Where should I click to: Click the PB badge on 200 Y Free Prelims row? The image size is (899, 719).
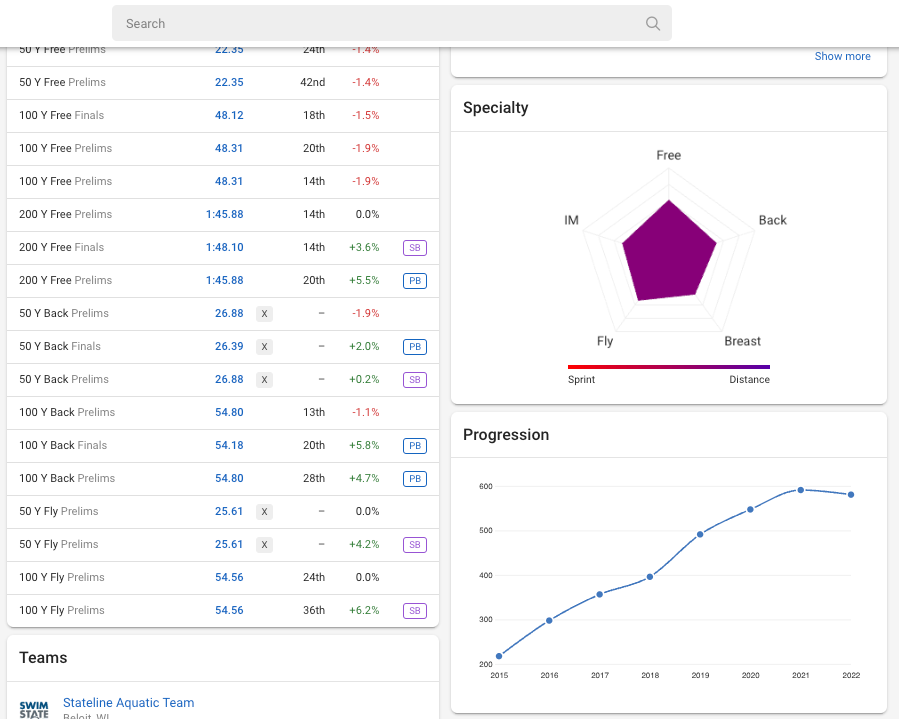click(414, 281)
